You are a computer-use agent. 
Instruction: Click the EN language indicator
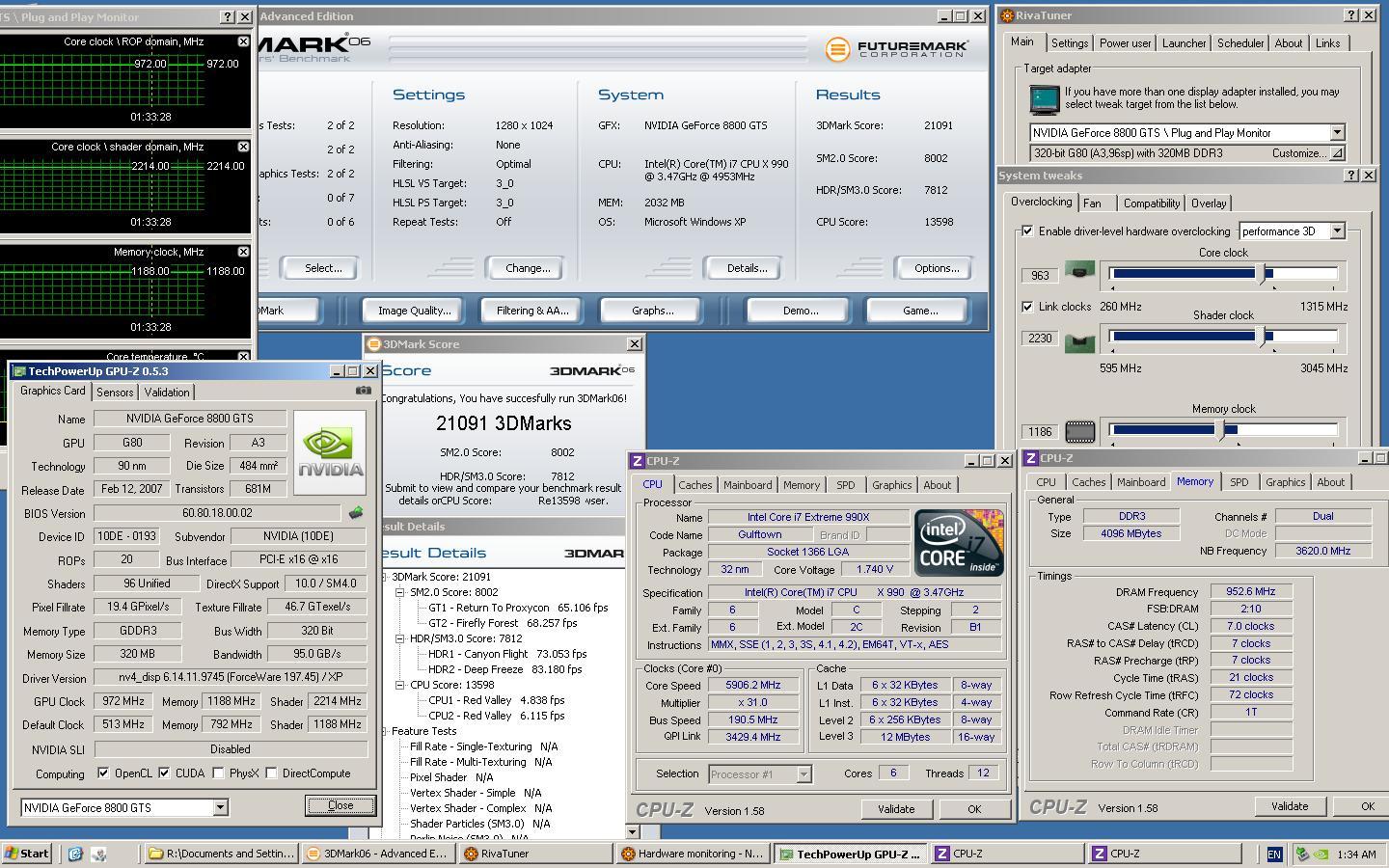coord(1274,854)
